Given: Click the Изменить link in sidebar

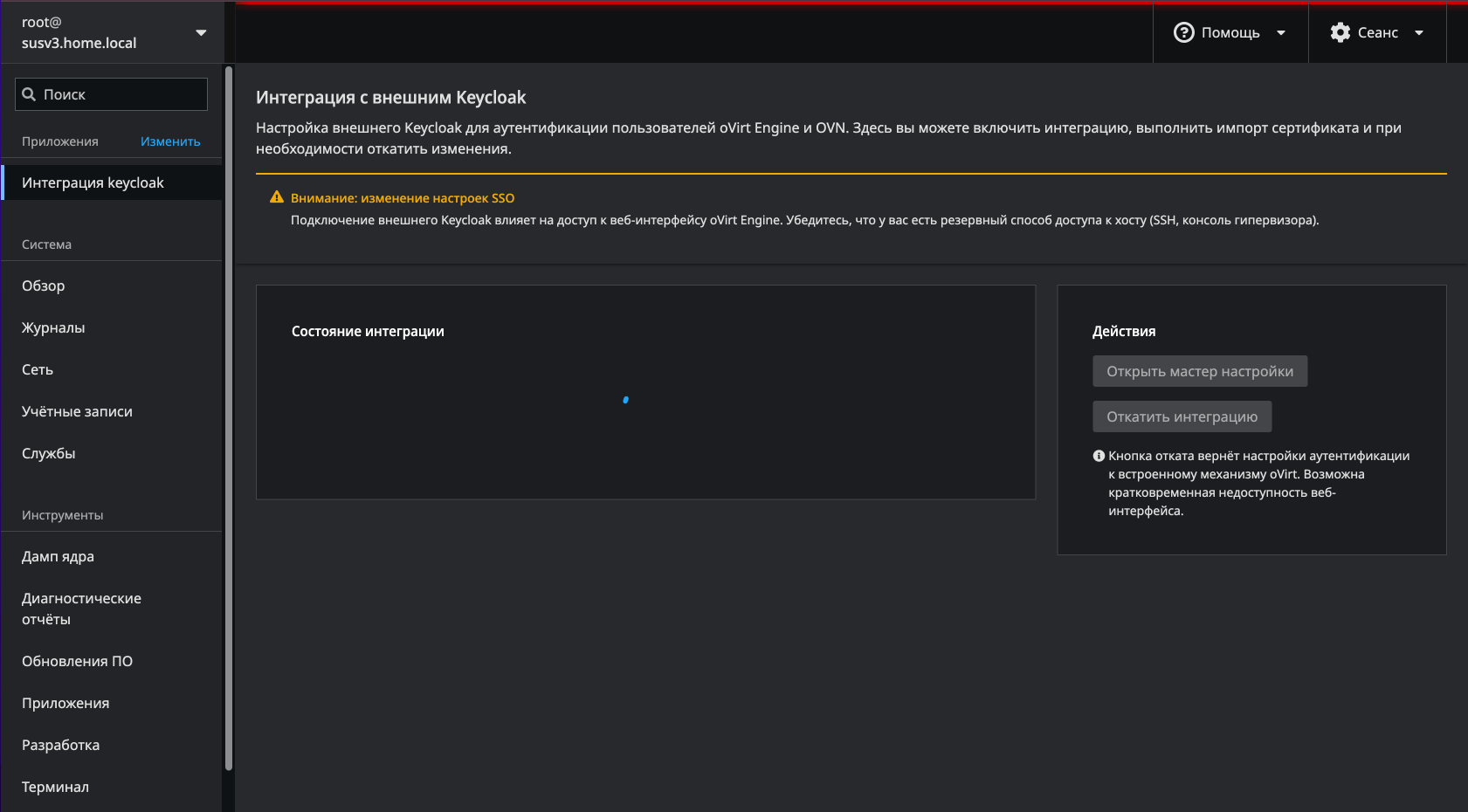Looking at the screenshot, I should pyautogui.click(x=170, y=141).
